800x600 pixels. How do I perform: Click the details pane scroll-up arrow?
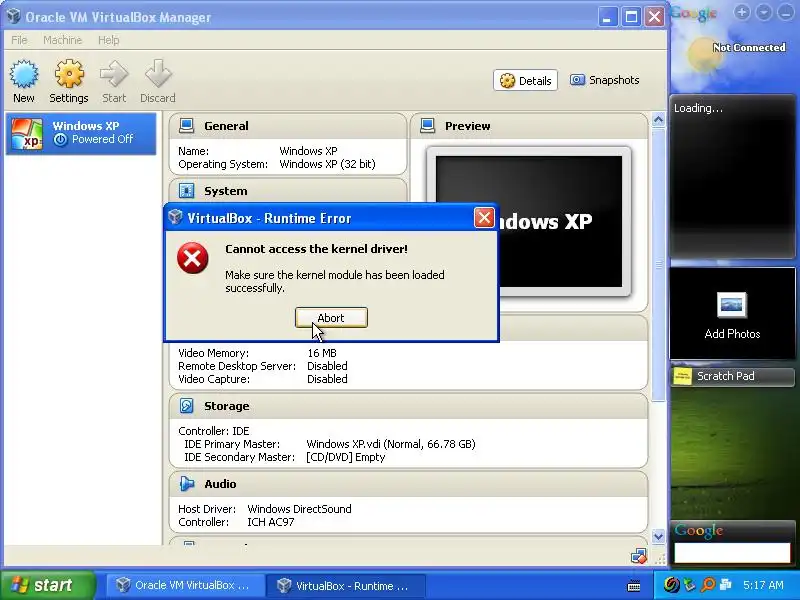coord(658,120)
